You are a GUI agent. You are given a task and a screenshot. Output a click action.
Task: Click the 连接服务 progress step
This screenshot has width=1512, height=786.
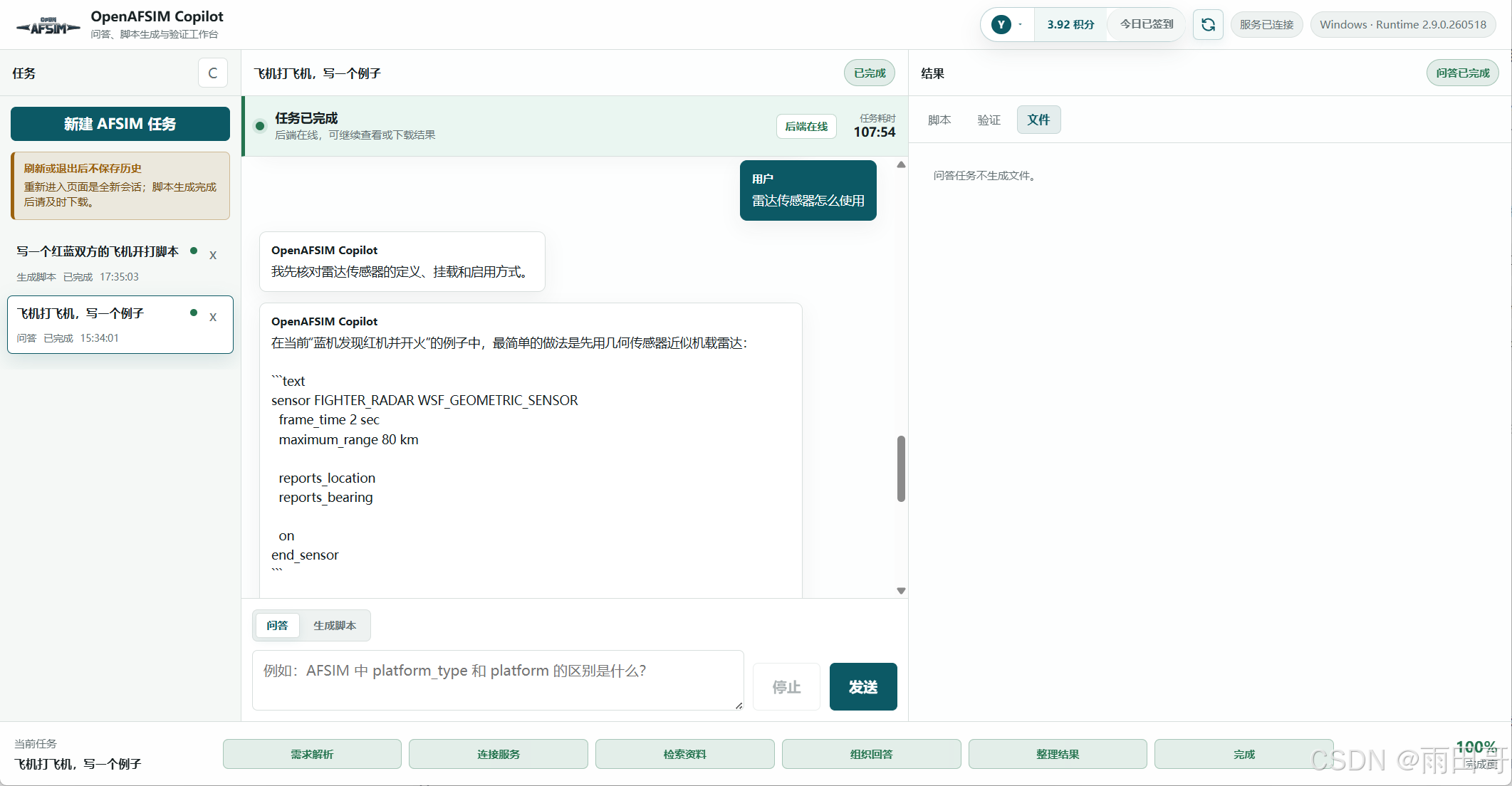(x=499, y=754)
